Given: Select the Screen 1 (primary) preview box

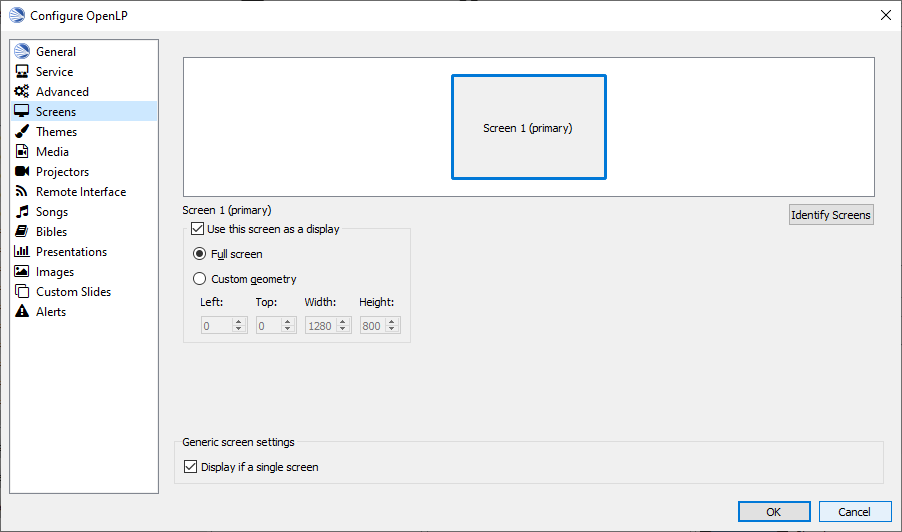Looking at the screenshot, I should [x=528, y=127].
